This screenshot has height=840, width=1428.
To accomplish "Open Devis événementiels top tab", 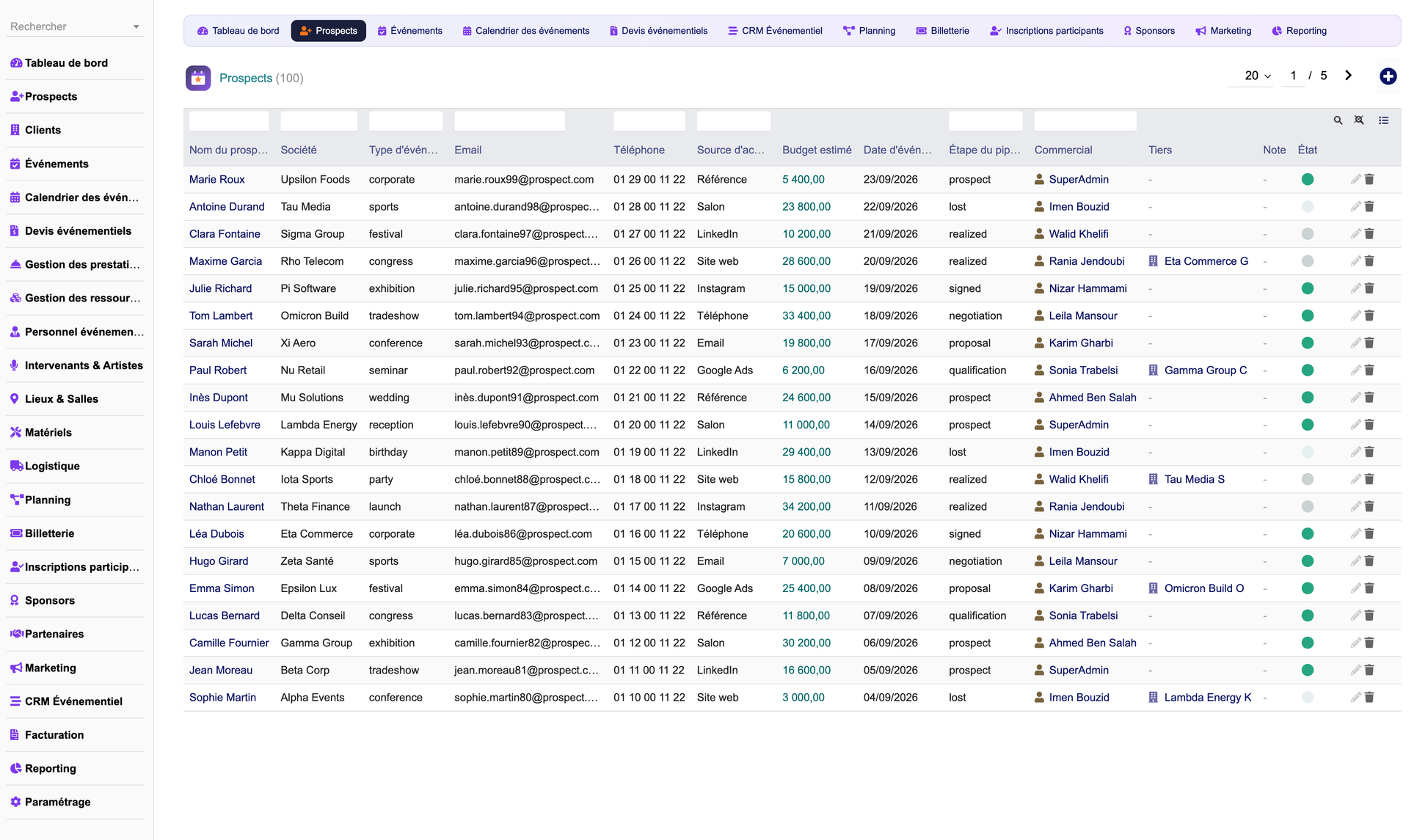I will pos(659,31).
